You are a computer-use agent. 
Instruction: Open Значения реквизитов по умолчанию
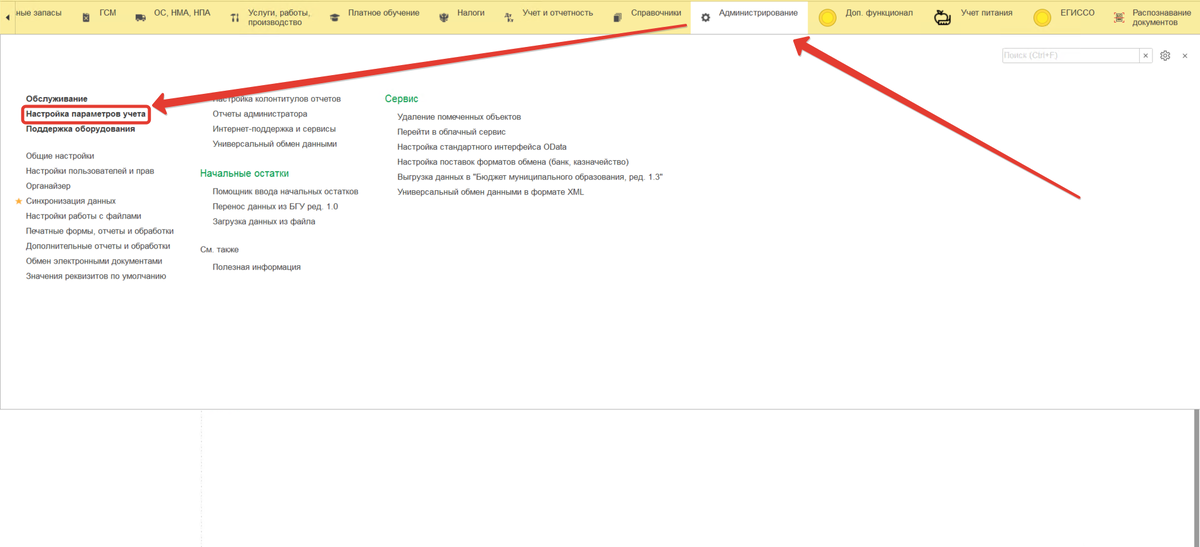pos(96,276)
